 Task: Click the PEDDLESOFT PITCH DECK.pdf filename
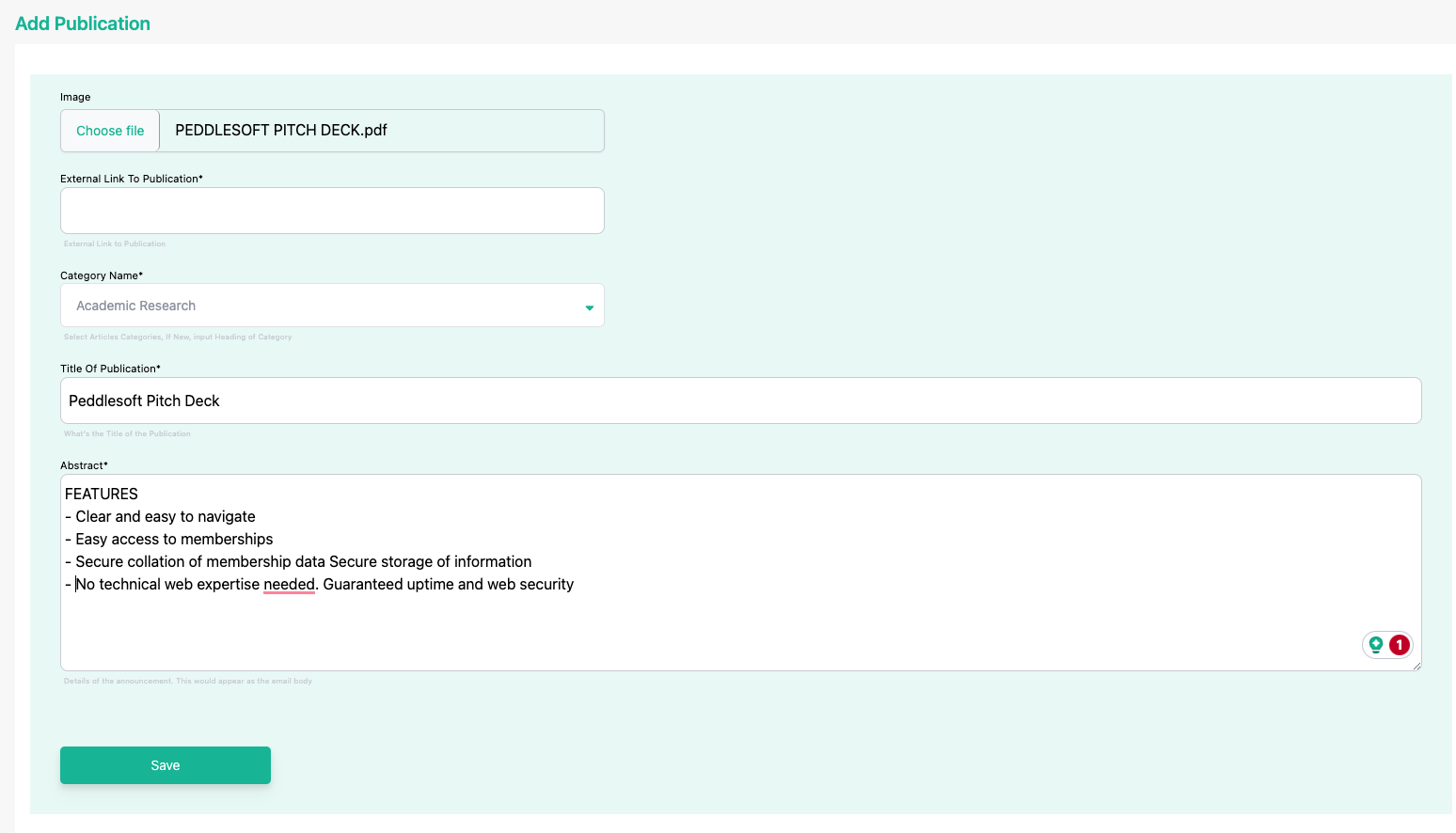coord(281,131)
